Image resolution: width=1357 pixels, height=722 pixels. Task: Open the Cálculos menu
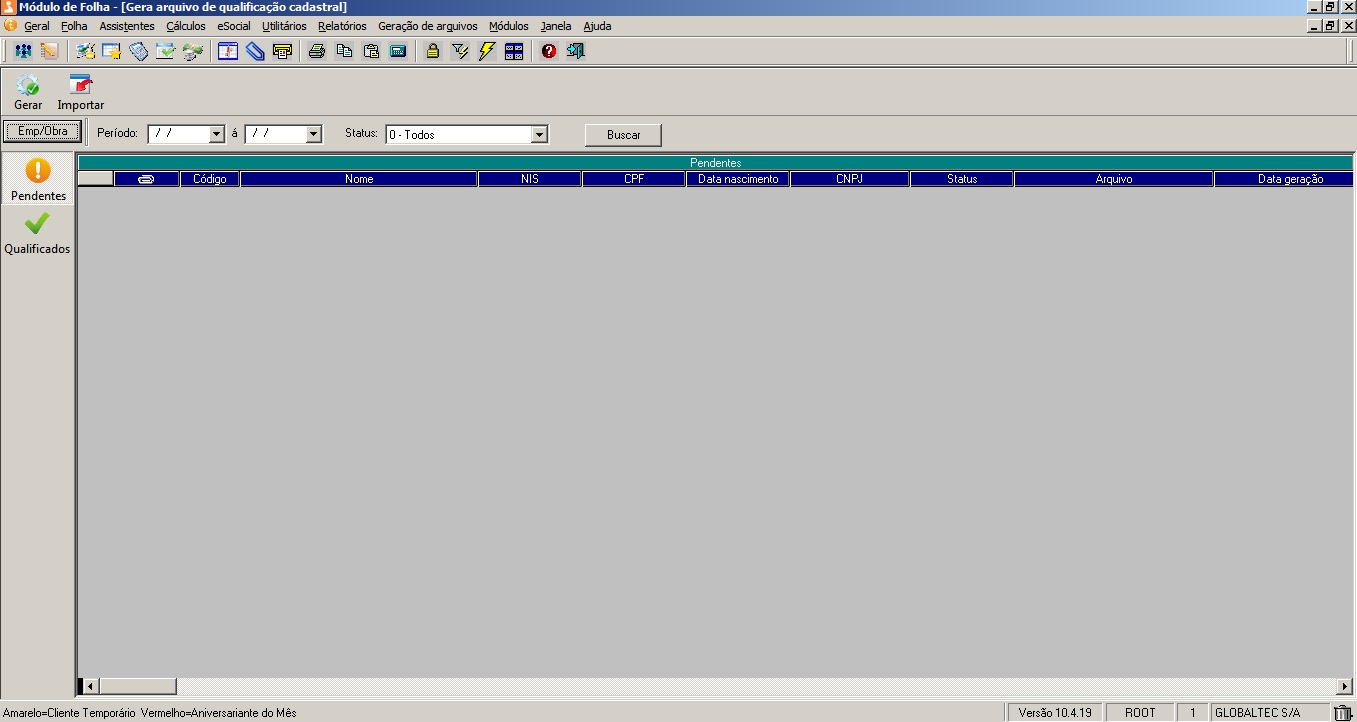186,26
